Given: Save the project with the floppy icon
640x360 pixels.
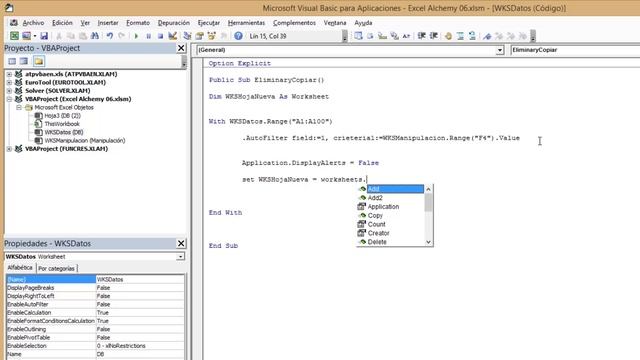Looking at the screenshot, I should pyautogui.click(x=44, y=36).
